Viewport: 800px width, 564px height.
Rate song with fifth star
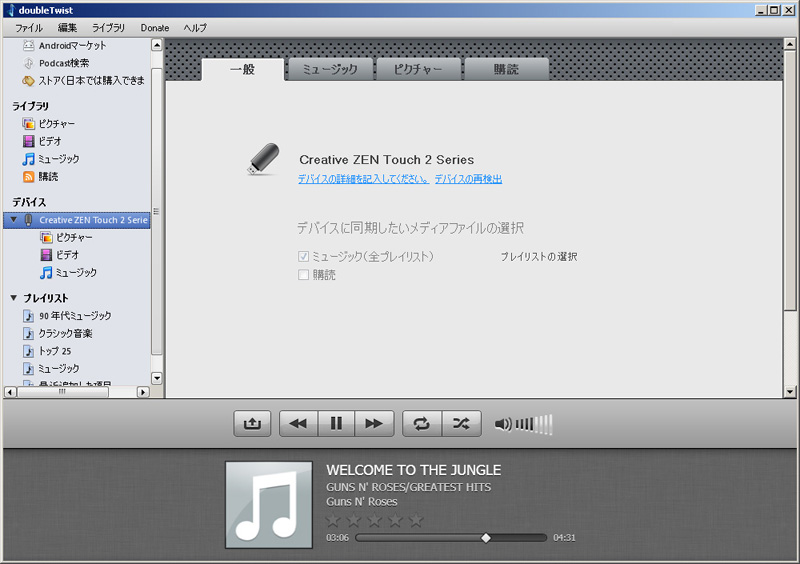pos(416,521)
